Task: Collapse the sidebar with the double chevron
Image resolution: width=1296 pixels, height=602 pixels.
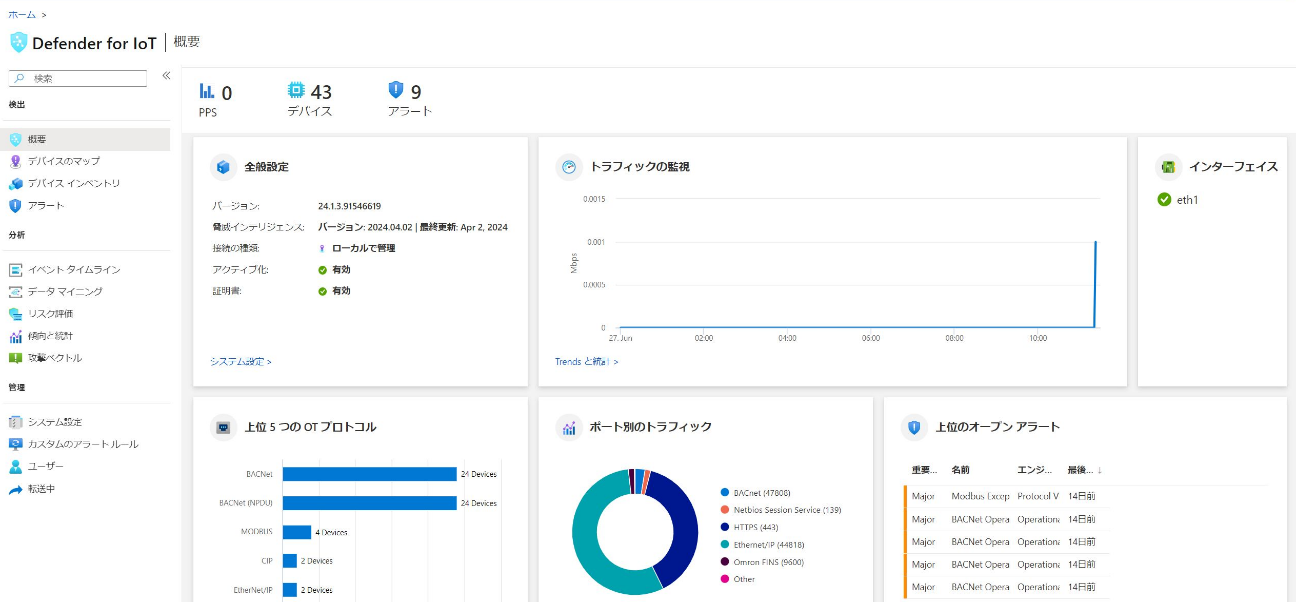Action: pos(166,76)
